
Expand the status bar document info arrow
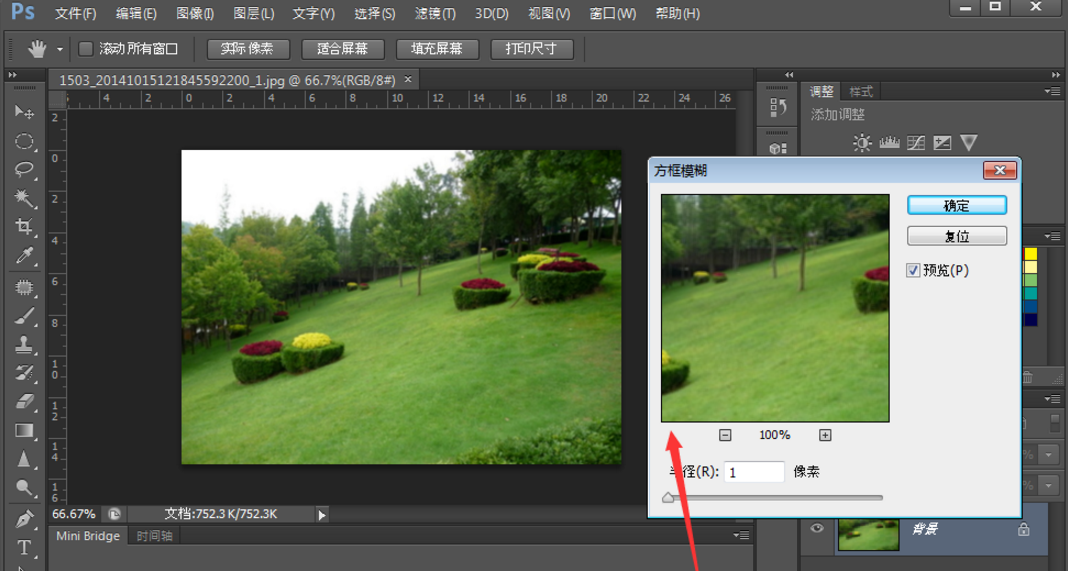tap(322, 514)
